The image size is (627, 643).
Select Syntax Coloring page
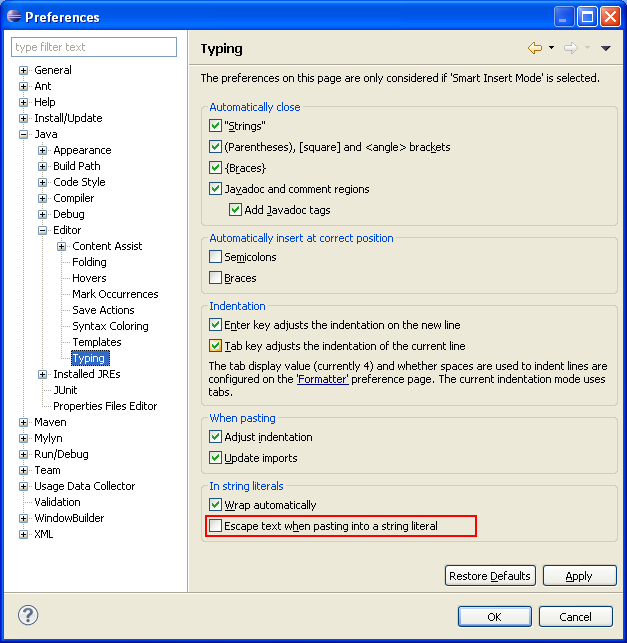[x=110, y=326]
